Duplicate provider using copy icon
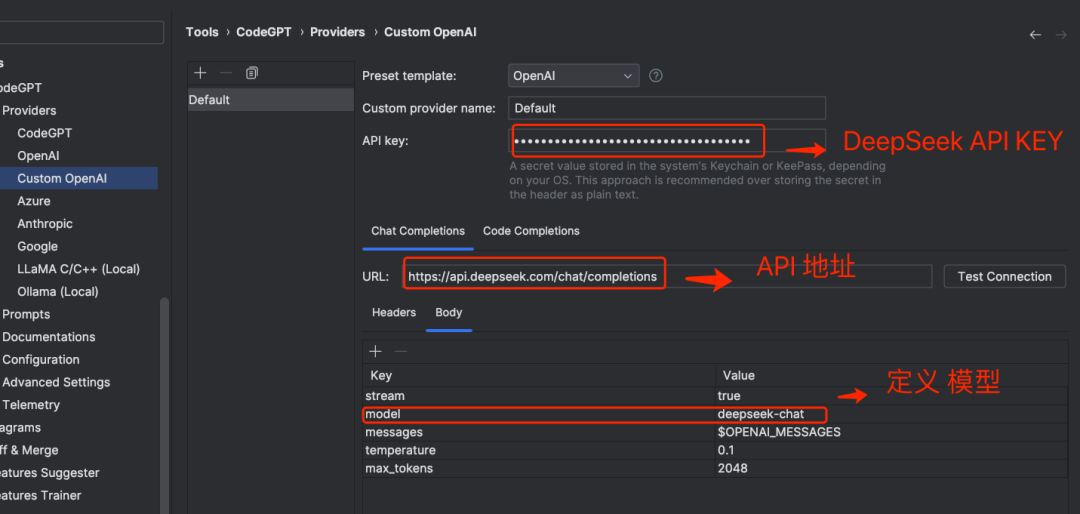Viewport: 1080px width, 514px height. (251, 73)
